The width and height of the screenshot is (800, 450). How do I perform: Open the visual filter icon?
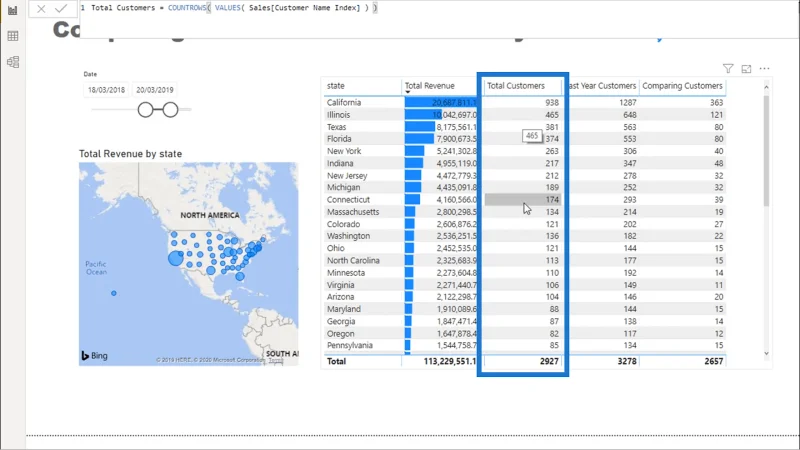[728, 68]
